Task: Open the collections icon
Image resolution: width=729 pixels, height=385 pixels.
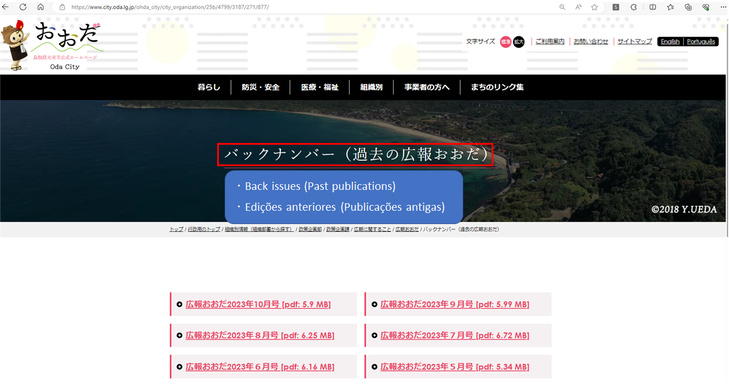Action: click(688, 7)
